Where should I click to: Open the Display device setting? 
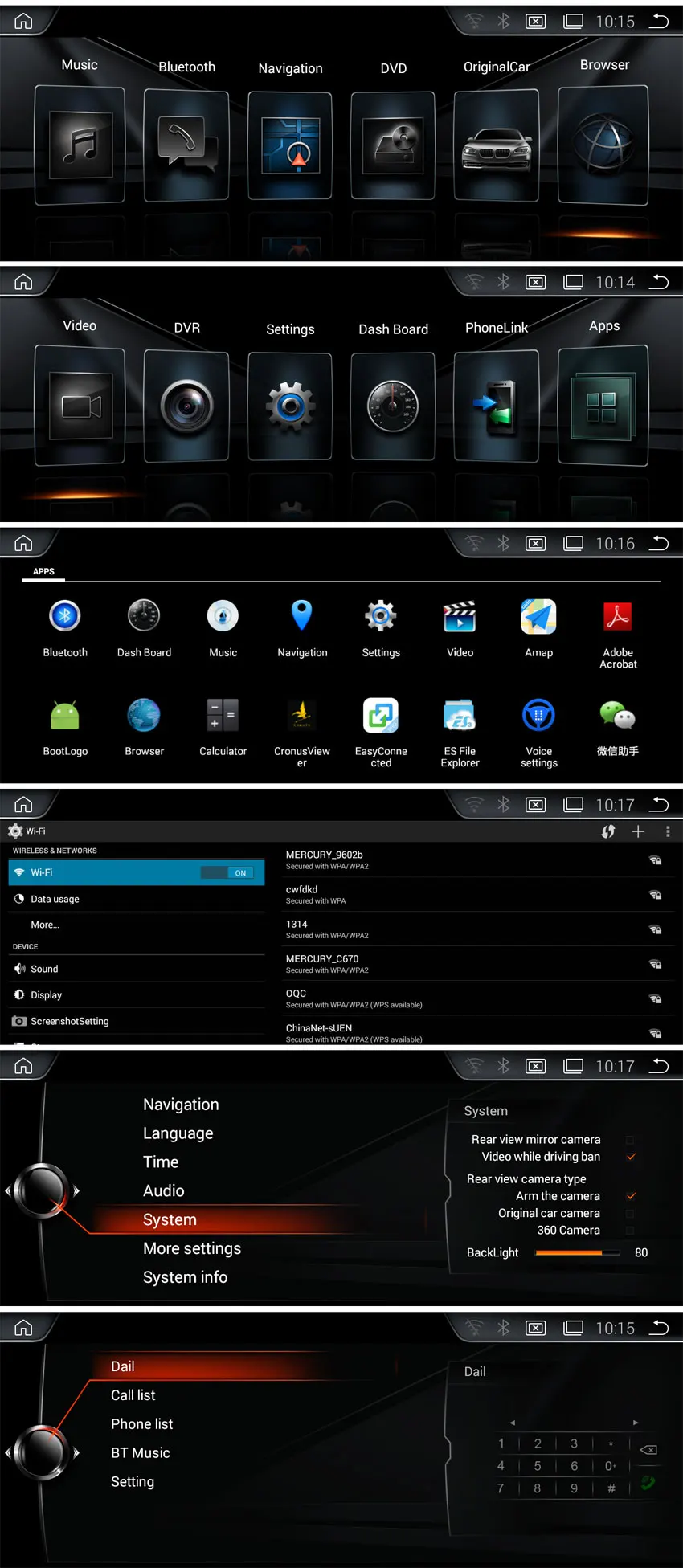click(x=137, y=994)
